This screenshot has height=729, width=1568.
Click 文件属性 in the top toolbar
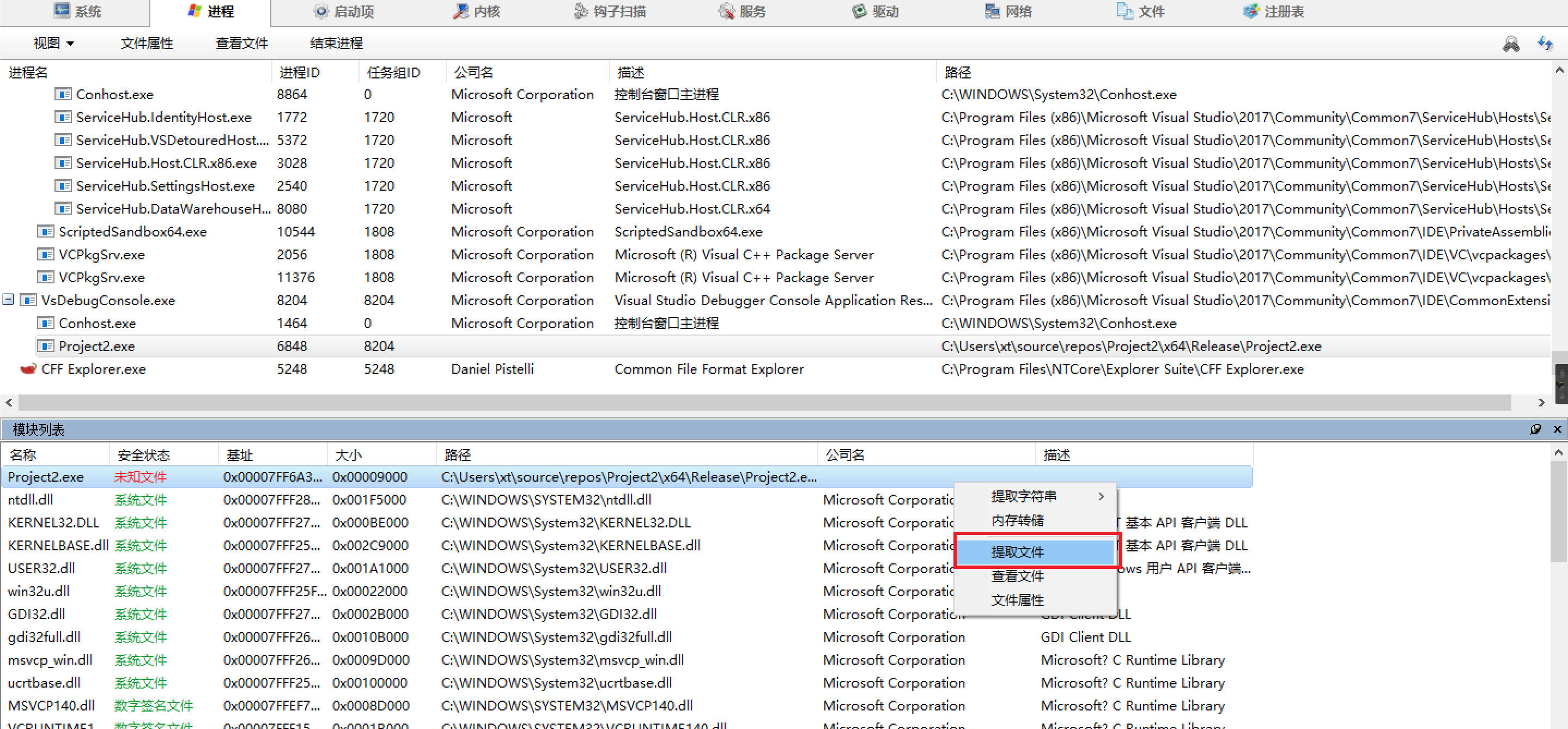147,43
